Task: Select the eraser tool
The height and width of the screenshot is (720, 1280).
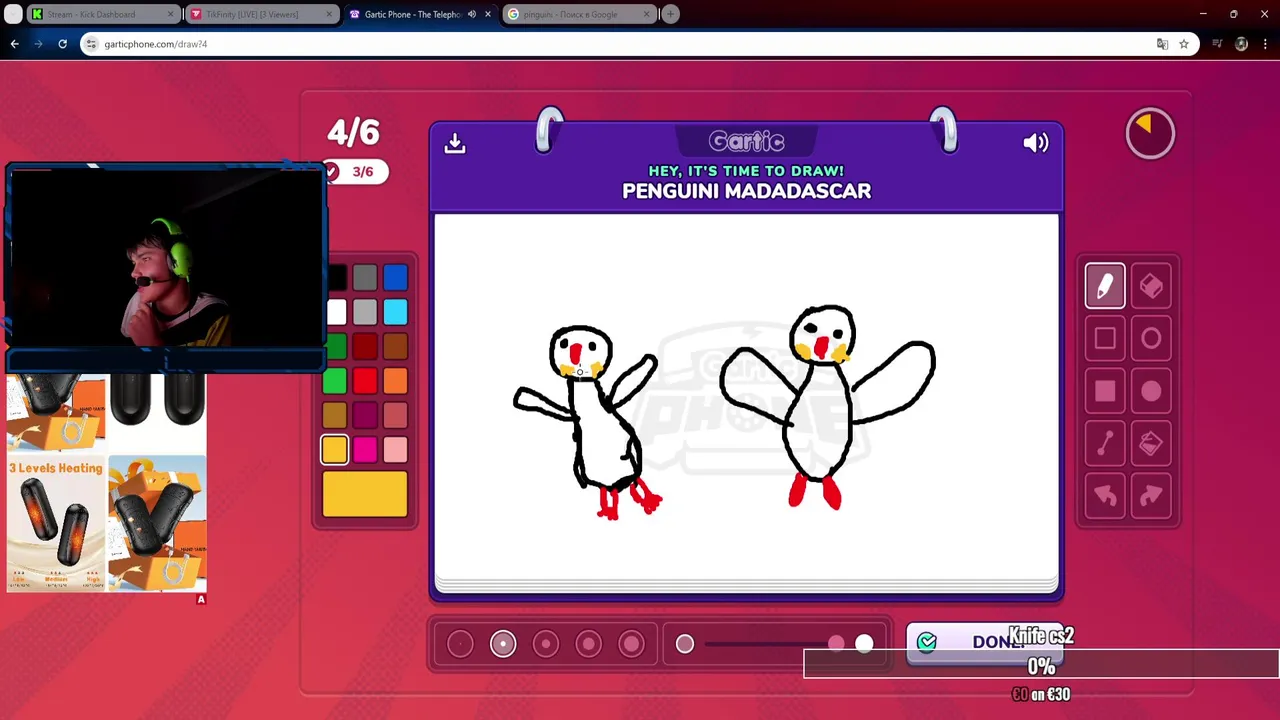Action: point(1151,287)
